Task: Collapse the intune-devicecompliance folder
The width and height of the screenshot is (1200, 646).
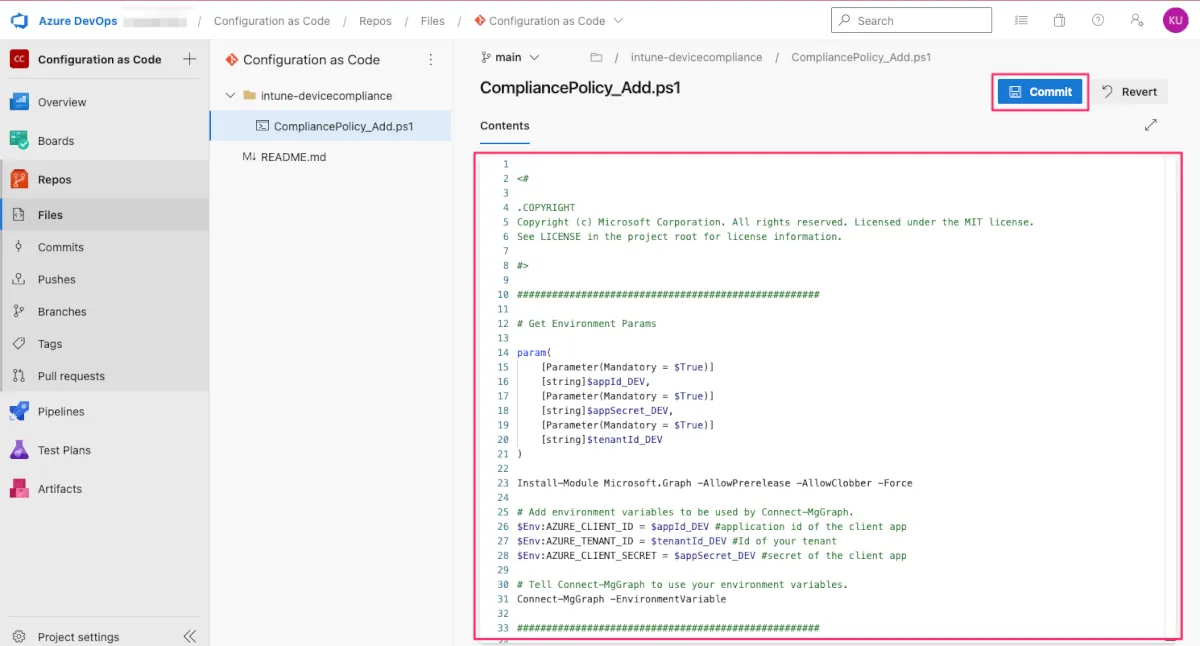Action: point(231,96)
